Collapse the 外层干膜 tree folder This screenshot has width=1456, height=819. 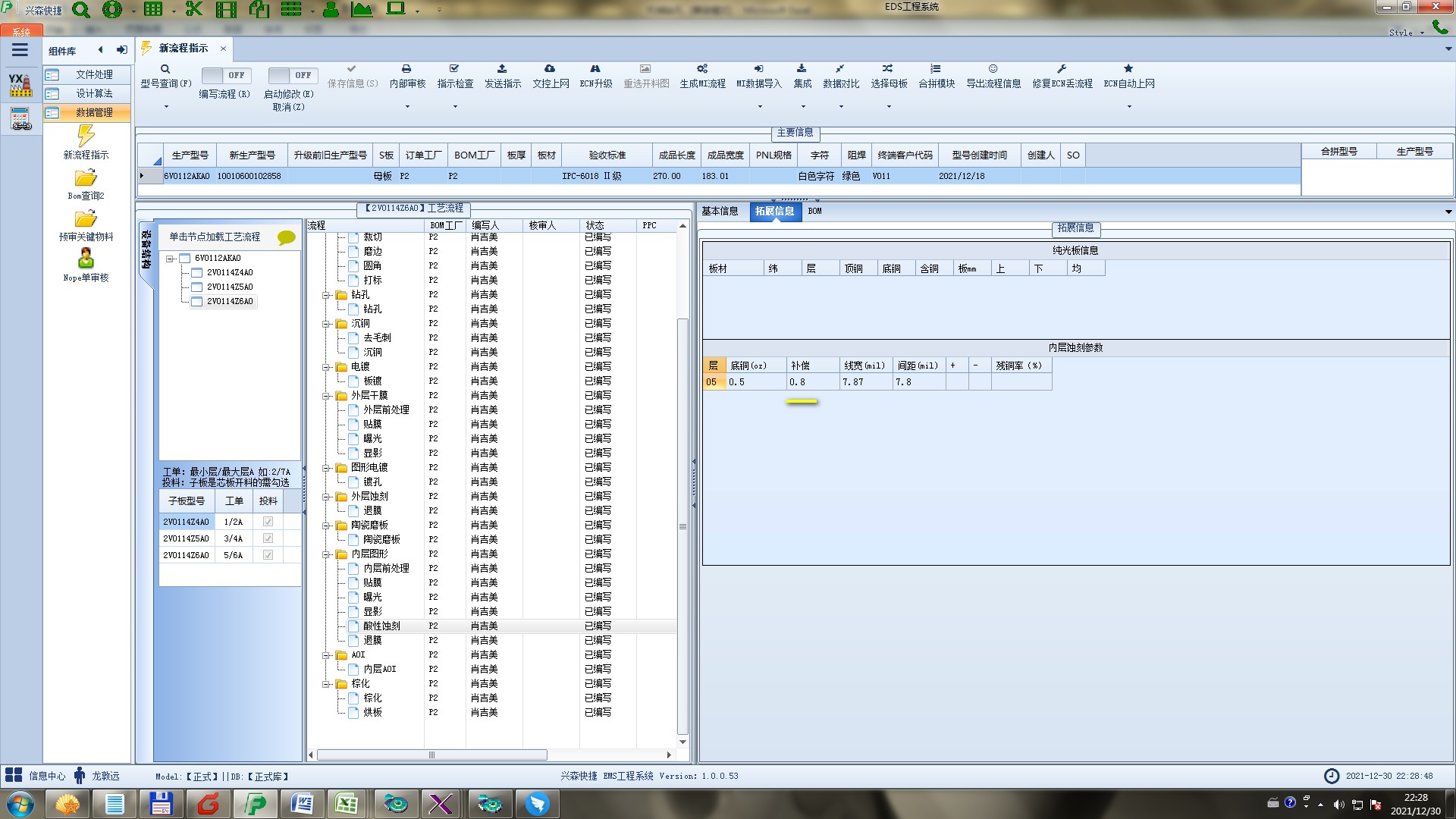point(327,396)
